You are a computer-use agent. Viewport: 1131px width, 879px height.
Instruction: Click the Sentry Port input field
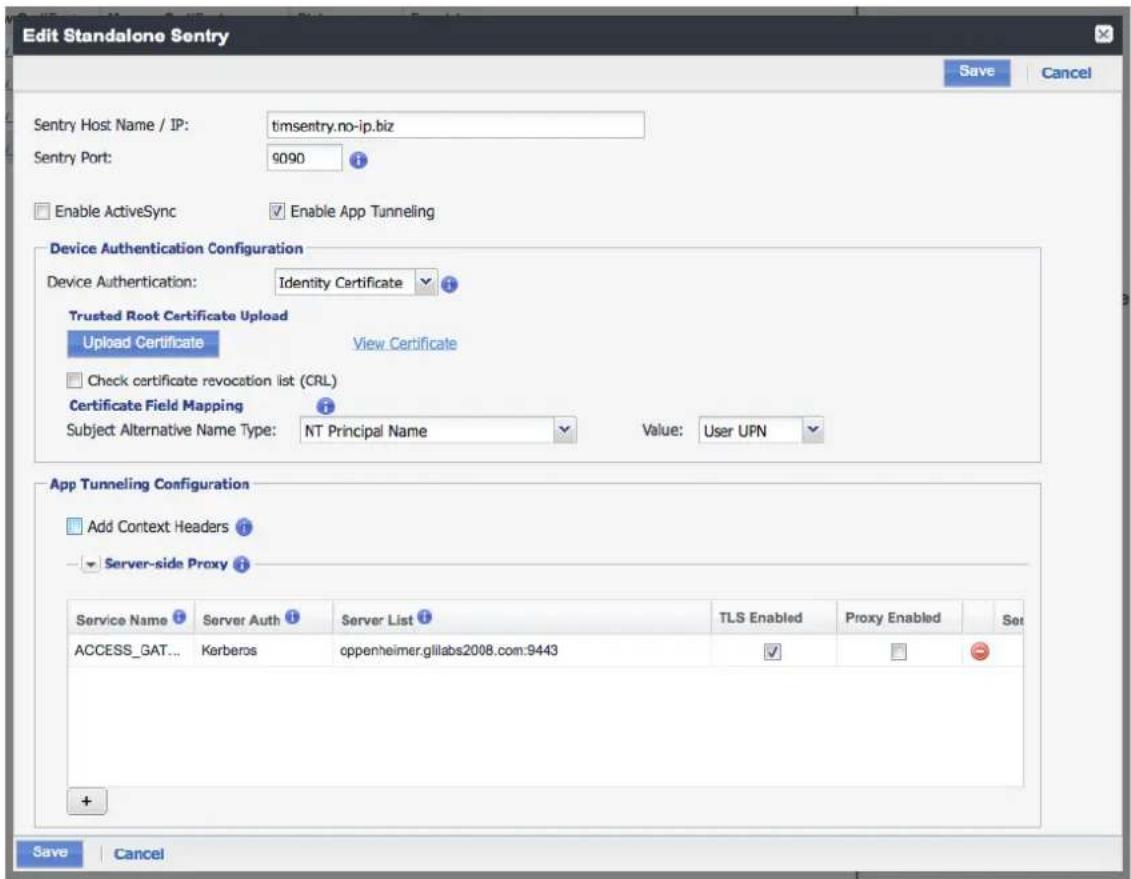point(304,158)
